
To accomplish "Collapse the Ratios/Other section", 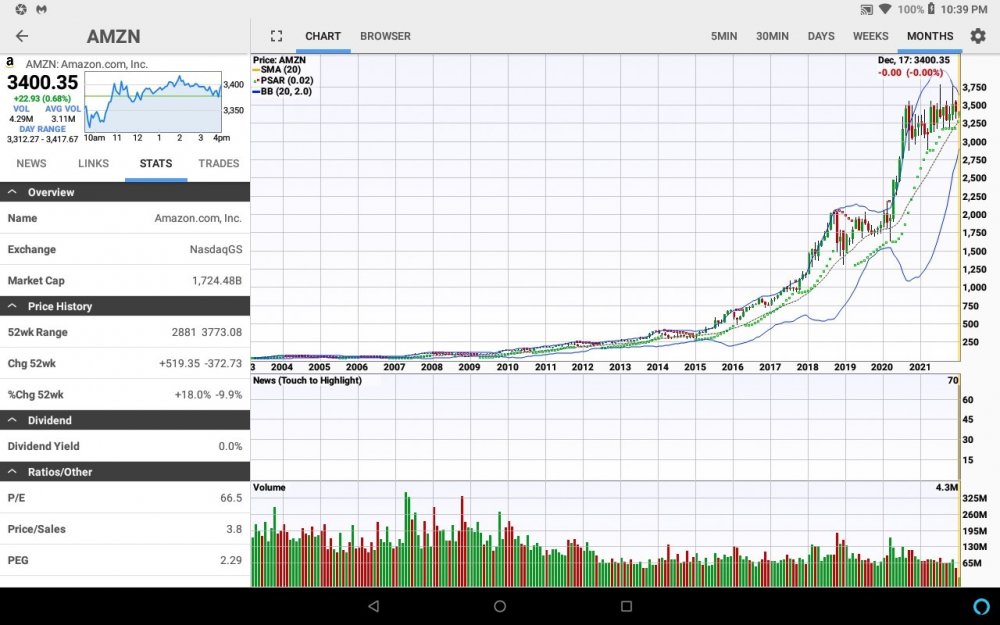I will click(x=125, y=472).
